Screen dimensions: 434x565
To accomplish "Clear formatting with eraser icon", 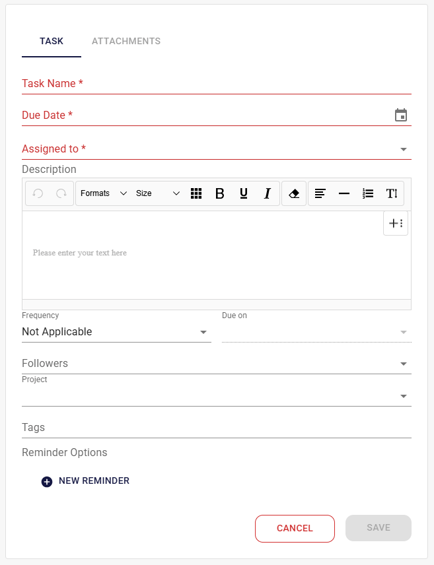I will (294, 193).
